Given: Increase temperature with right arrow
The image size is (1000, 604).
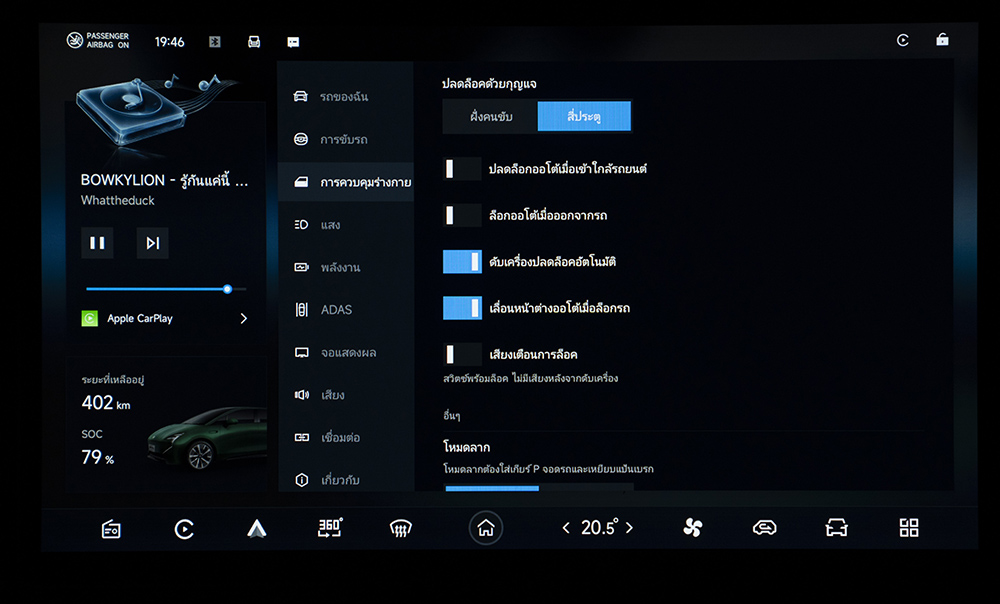Looking at the screenshot, I should tap(629, 528).
